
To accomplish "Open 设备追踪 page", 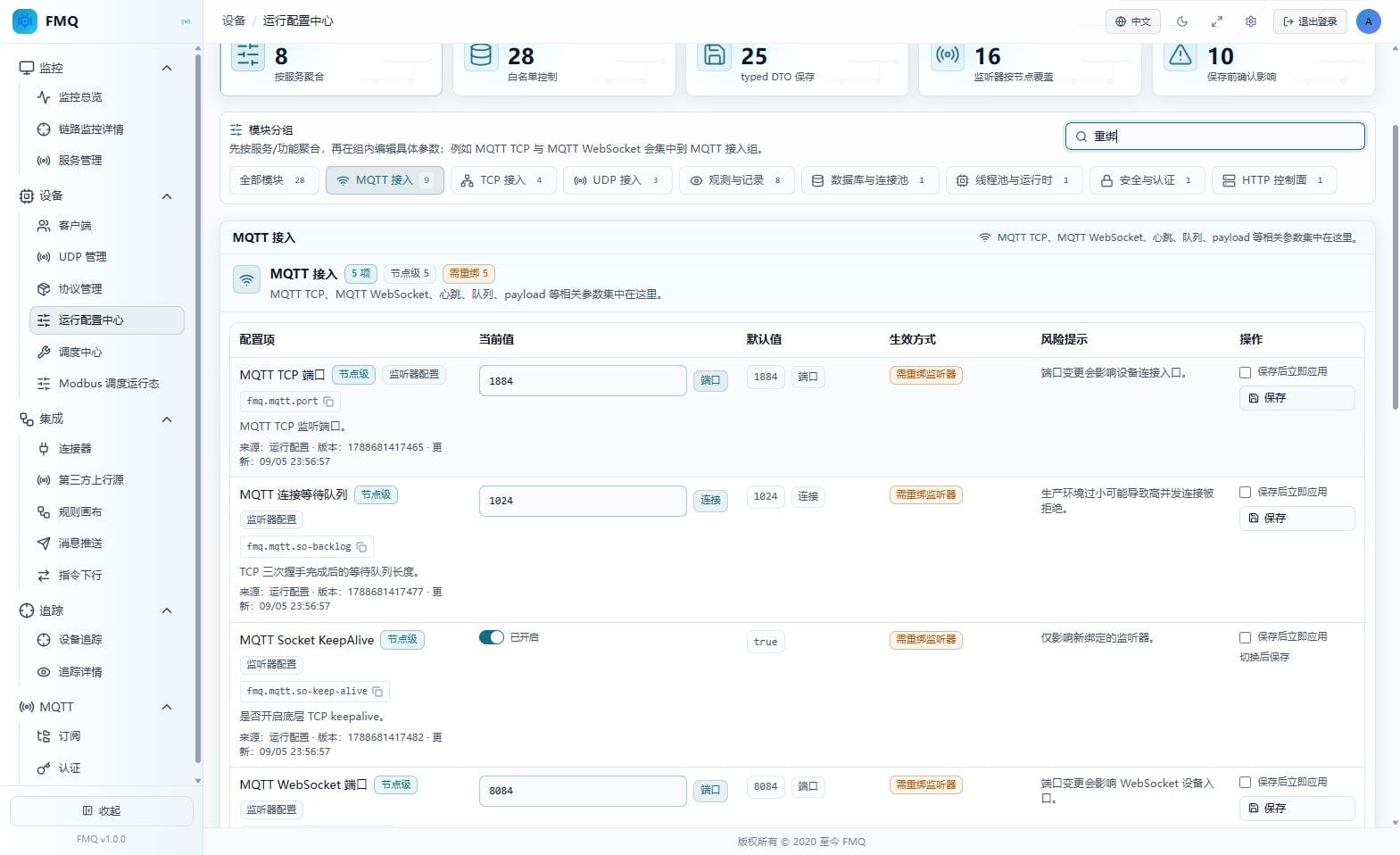I will (106, 640).
